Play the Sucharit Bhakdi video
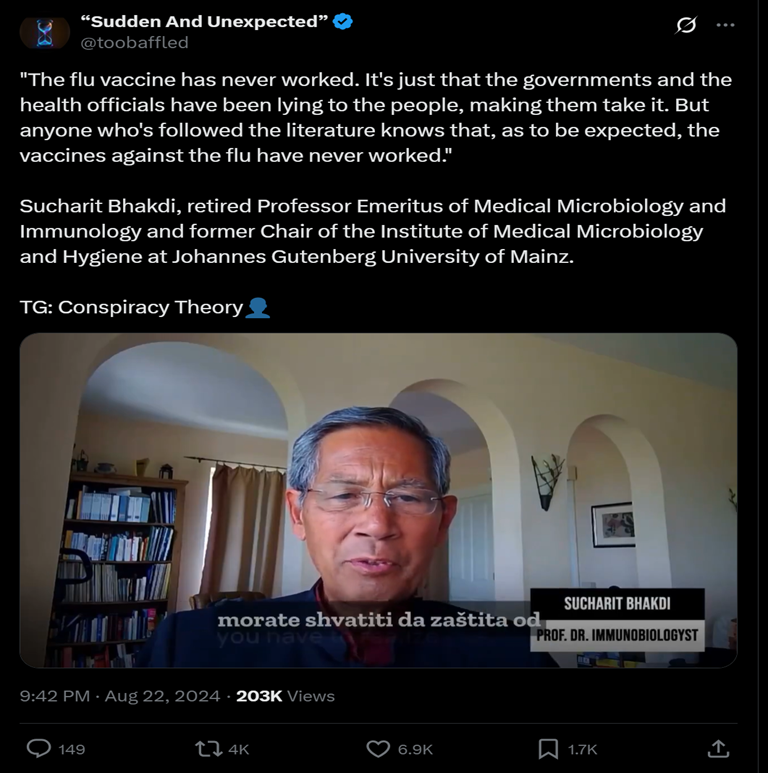 [378, 500]
